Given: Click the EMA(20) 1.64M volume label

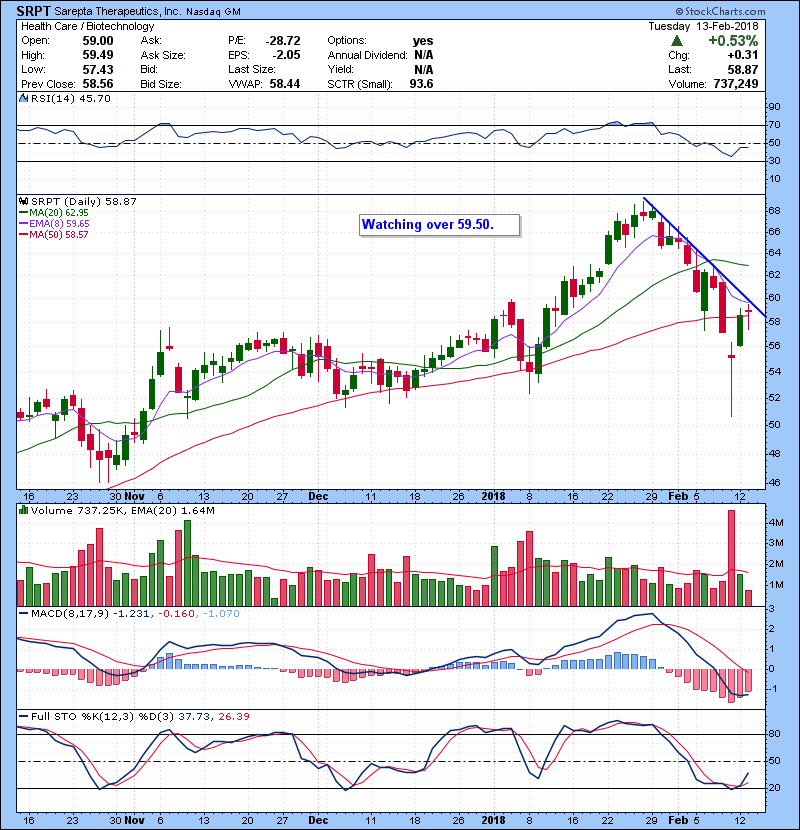Looking at the screenshot, I should point(171,511).
